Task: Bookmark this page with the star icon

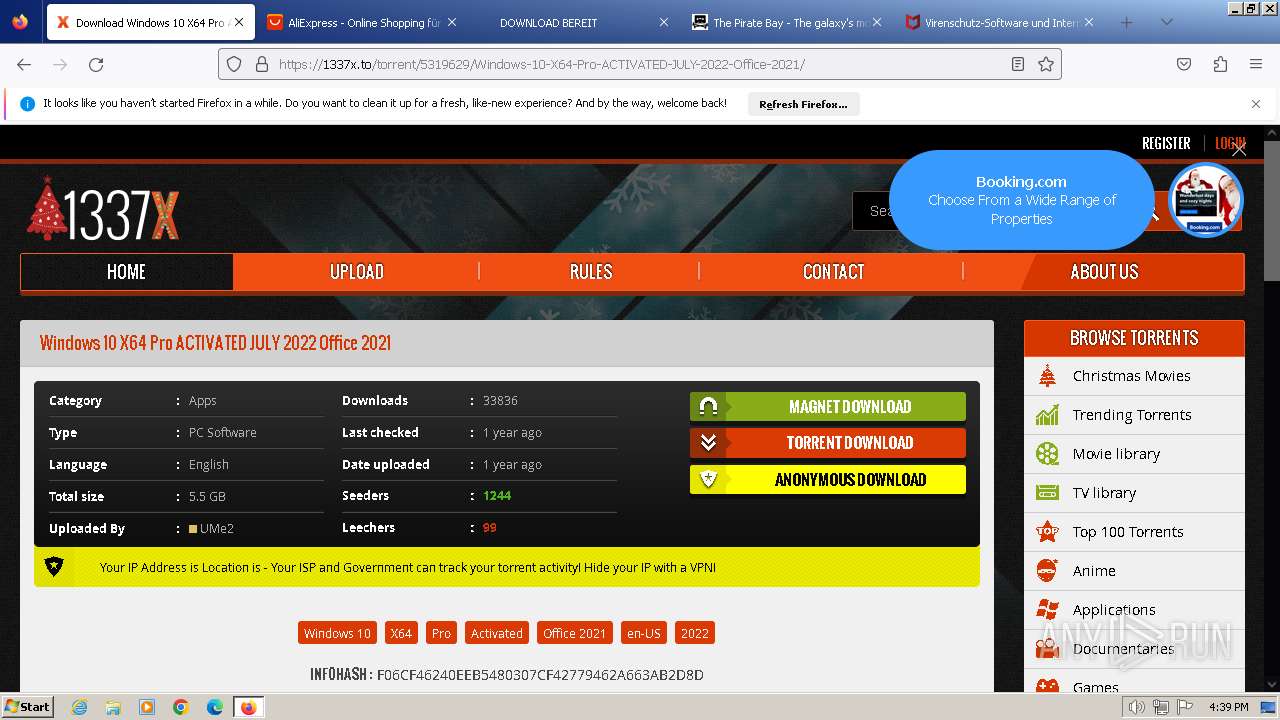Action: pos(1046,64)
